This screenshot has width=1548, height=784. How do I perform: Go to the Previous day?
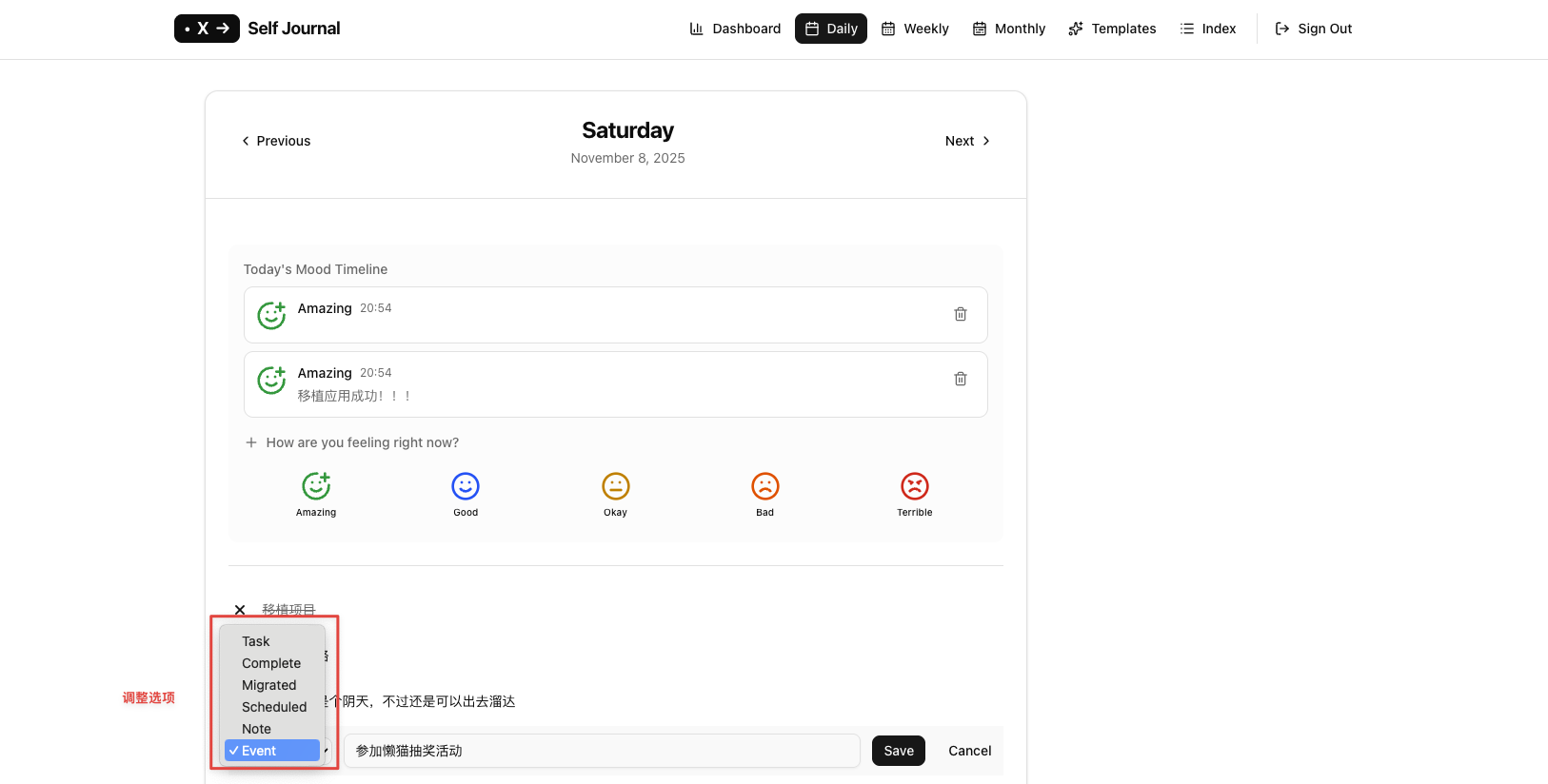click(276, 141)
